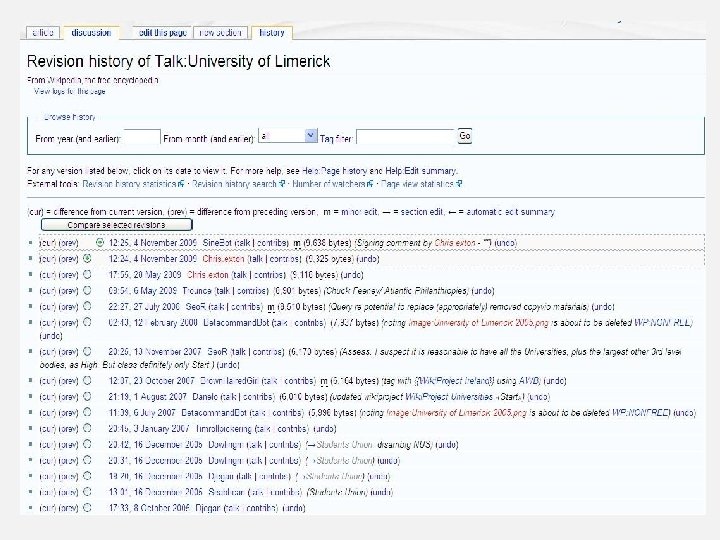Open the Help:Edit summary link
The image size is (720, 540).
(421, 171)
